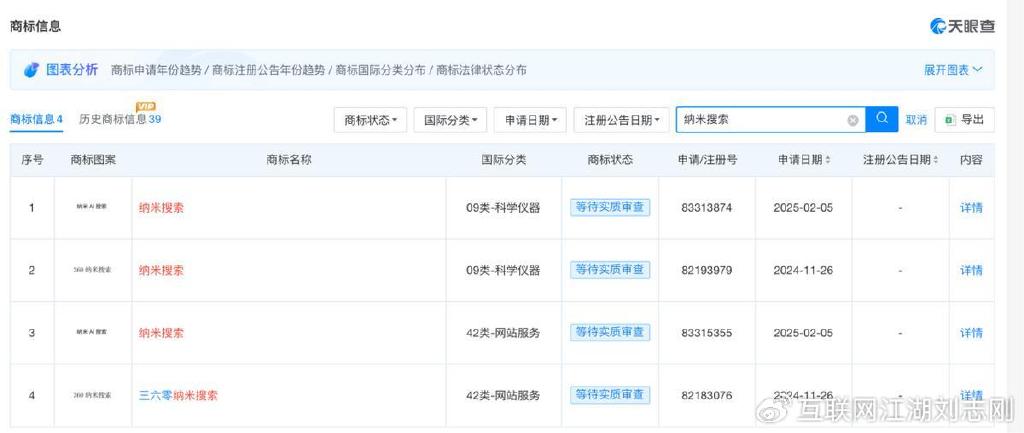Click 42类-网站服务 cell in row 3
The width and height of the screenshot is (1024, 433).
503,332
